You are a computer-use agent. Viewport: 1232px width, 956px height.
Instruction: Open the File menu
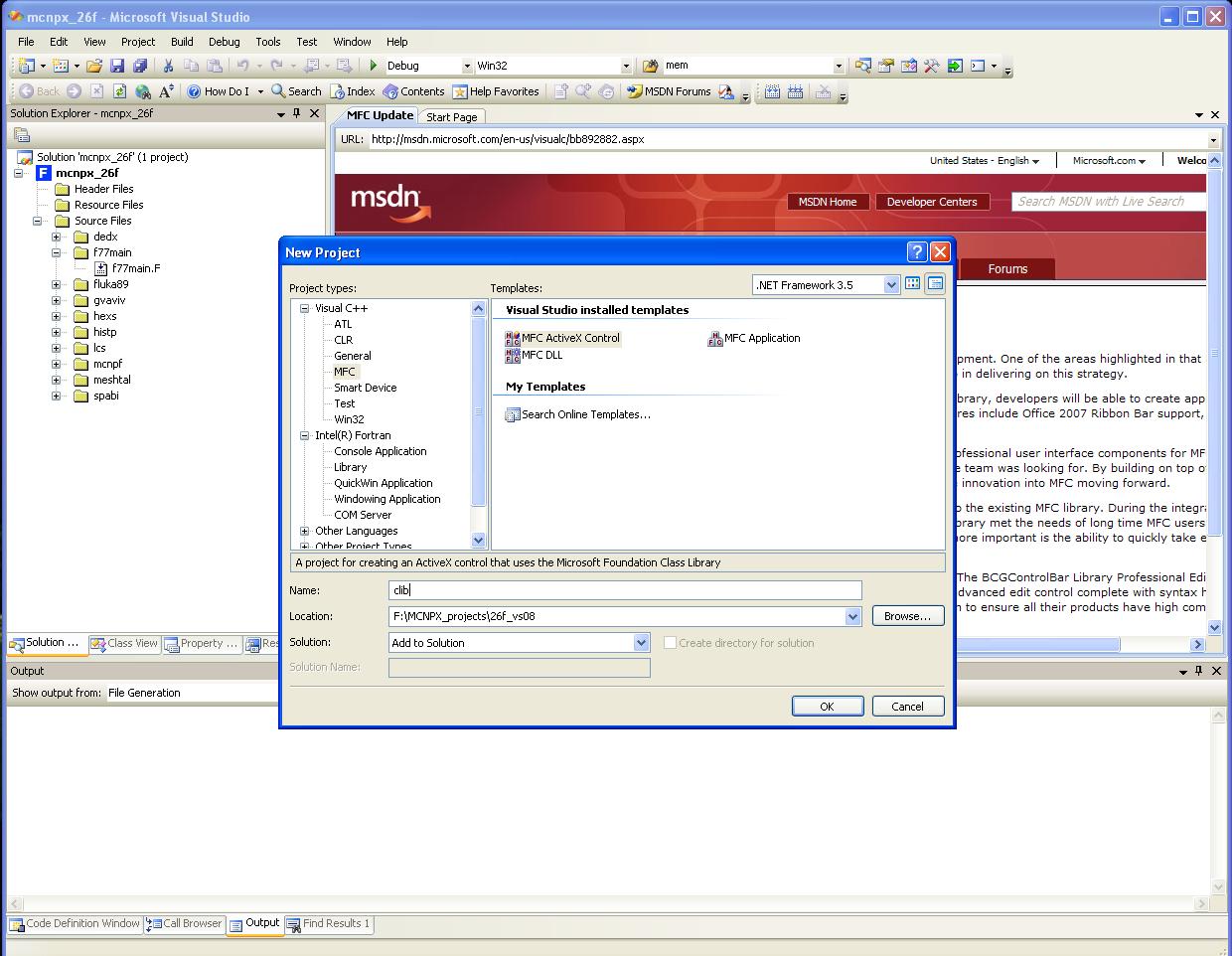tap(26, 42)
